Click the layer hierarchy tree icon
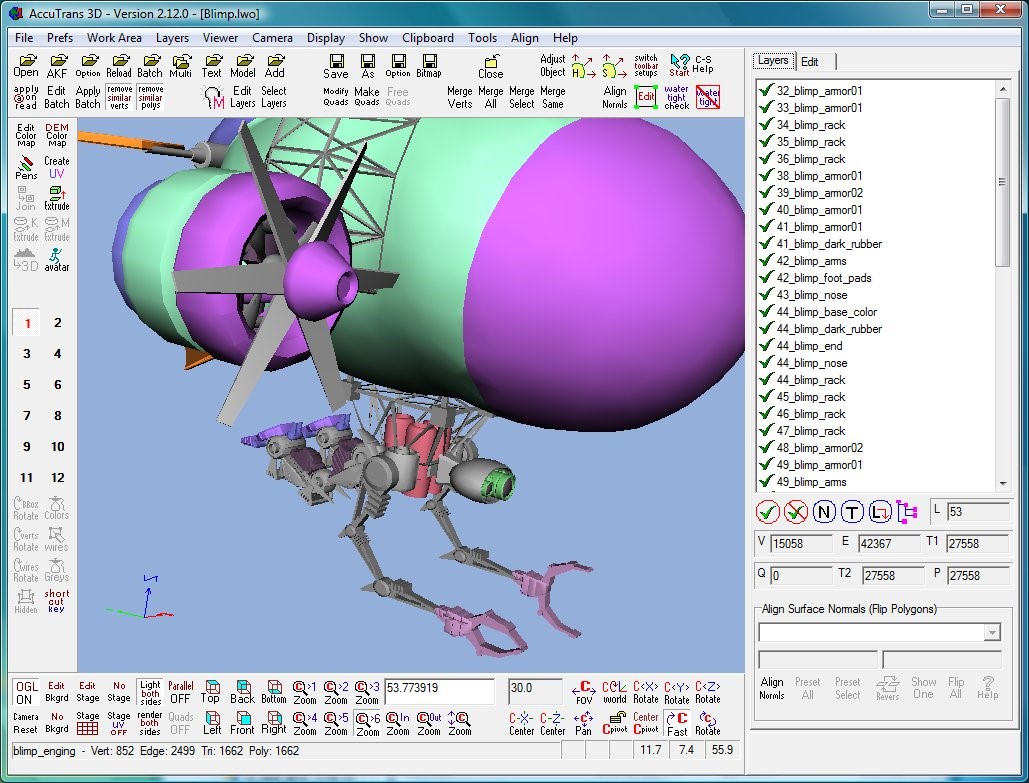This screenshot has width=1029, height=783. (x=907, y=512)
